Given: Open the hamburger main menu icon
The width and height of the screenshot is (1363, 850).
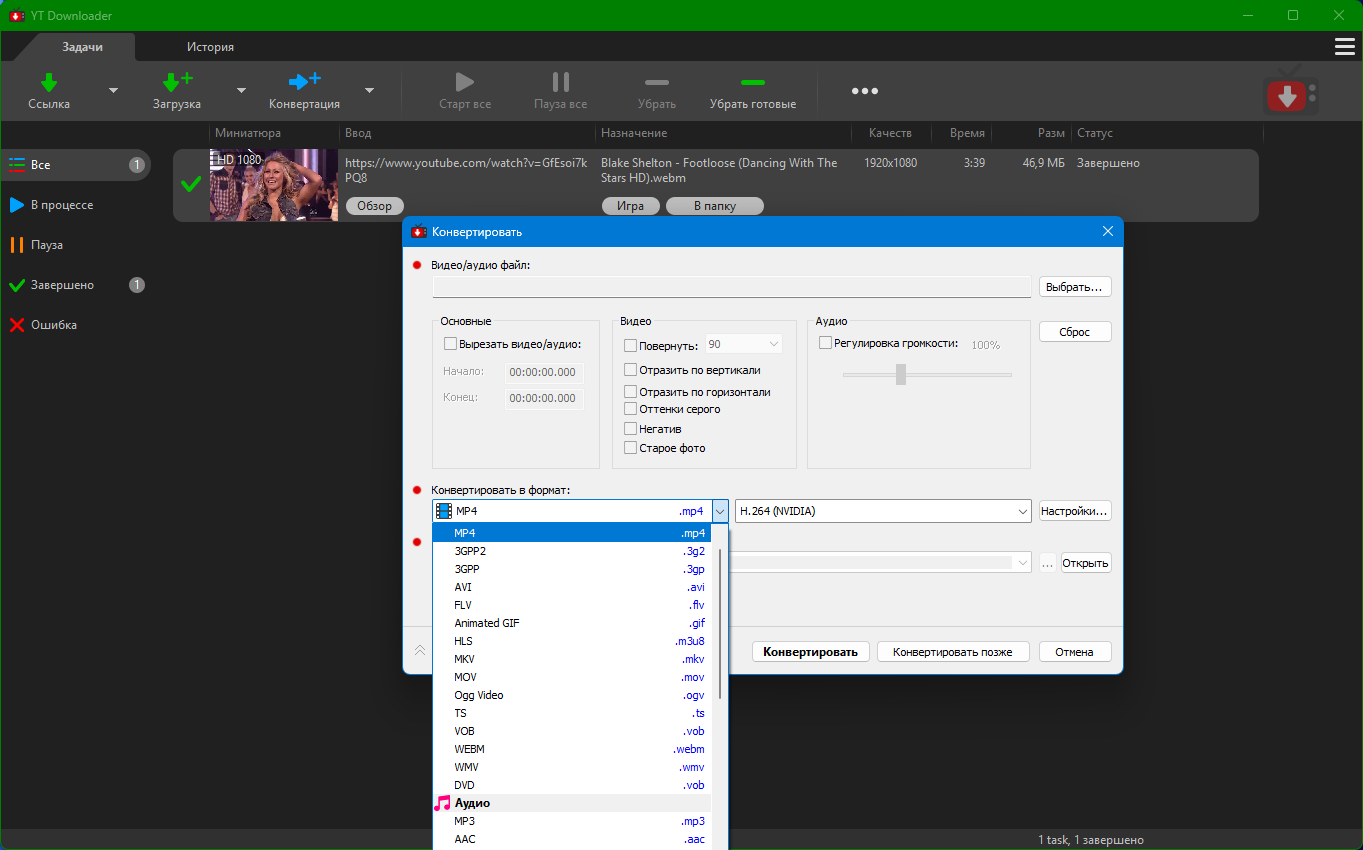Looking at the screenshot, I should click(1345, 47).
